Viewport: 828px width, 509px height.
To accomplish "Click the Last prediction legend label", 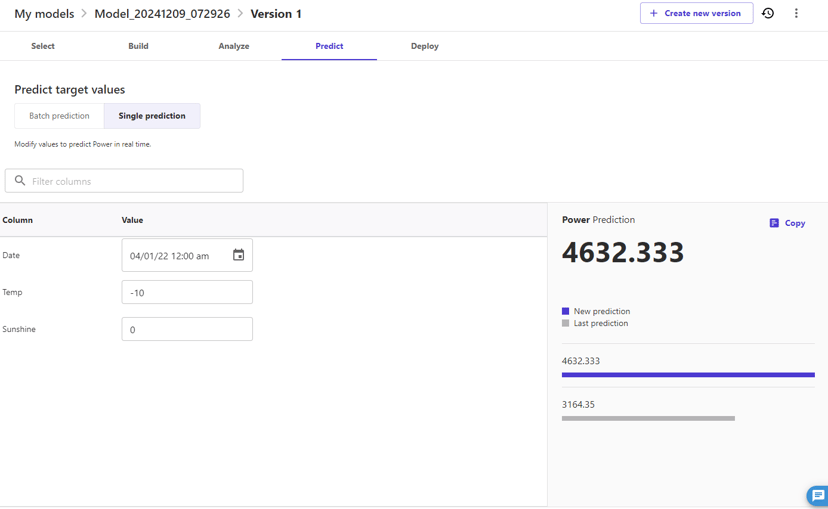I will tap(601, 323).
